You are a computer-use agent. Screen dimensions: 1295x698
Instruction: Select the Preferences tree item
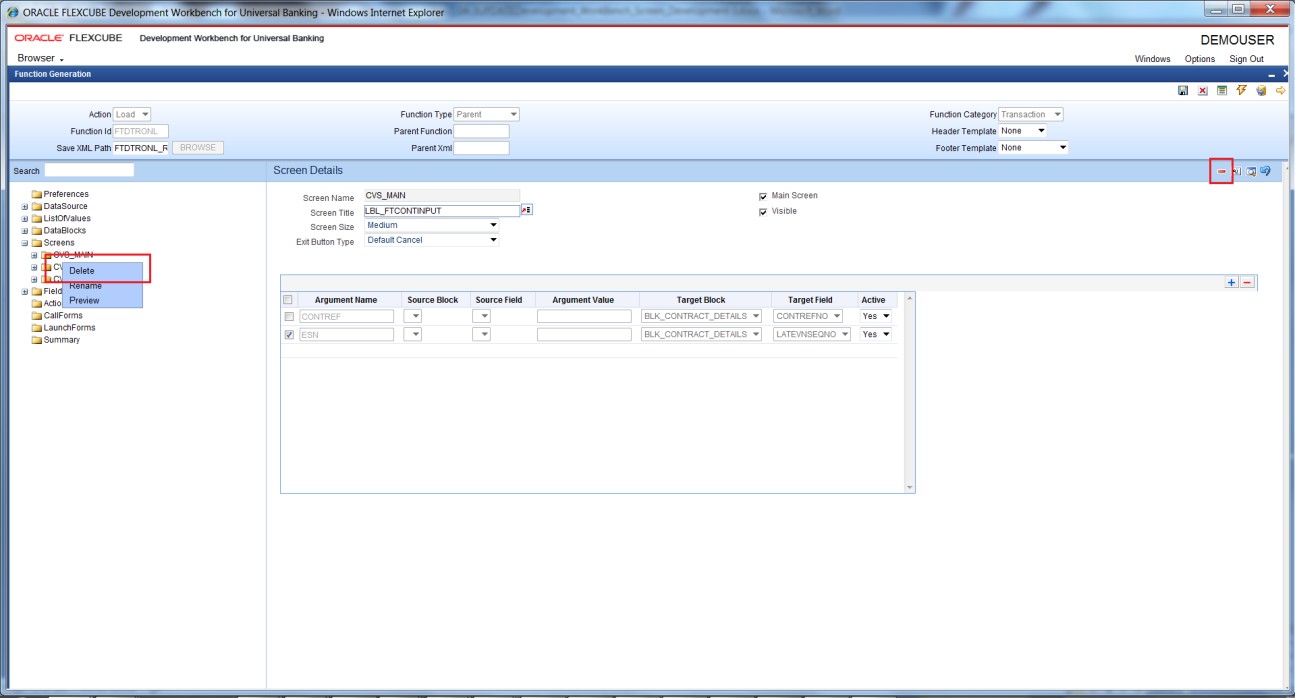pyautogui.click(x=66, y=194)
